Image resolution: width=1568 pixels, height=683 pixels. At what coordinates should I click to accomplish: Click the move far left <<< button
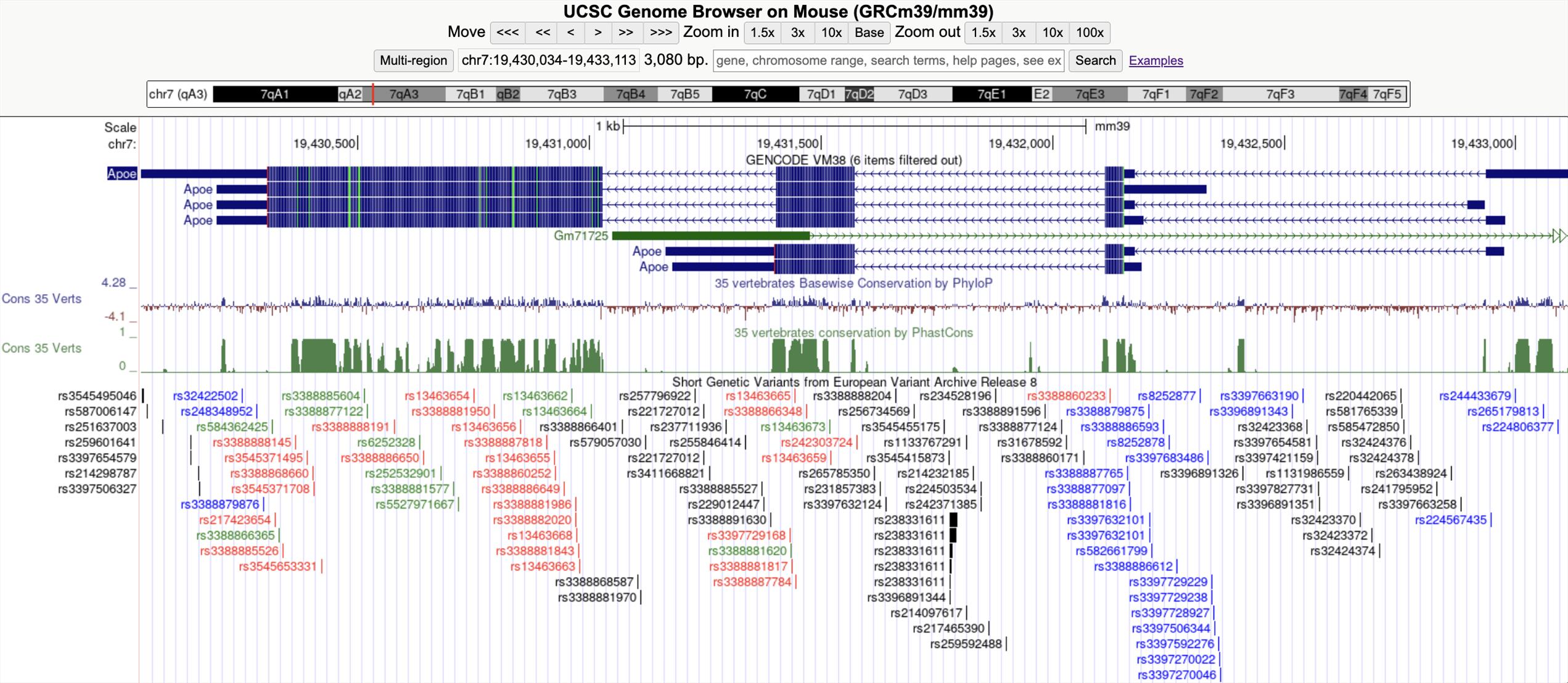(x=507, y=33)
